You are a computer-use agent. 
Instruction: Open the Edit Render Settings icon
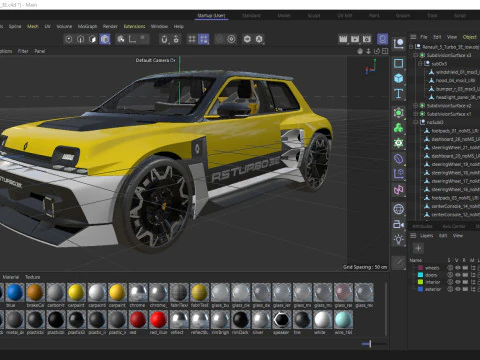click(x=367, y=39)
